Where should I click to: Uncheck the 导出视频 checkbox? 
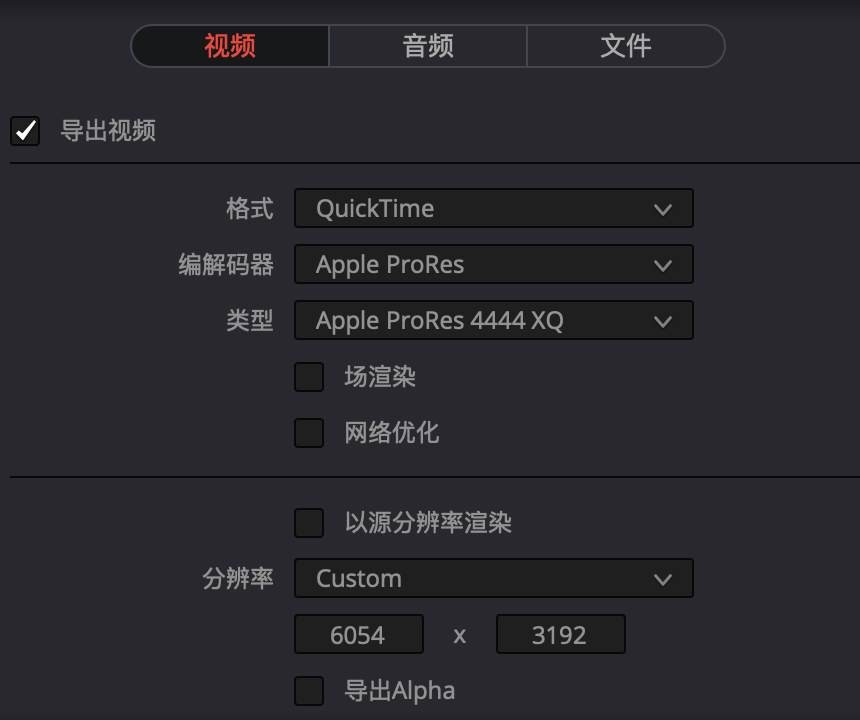coord(25,131)
